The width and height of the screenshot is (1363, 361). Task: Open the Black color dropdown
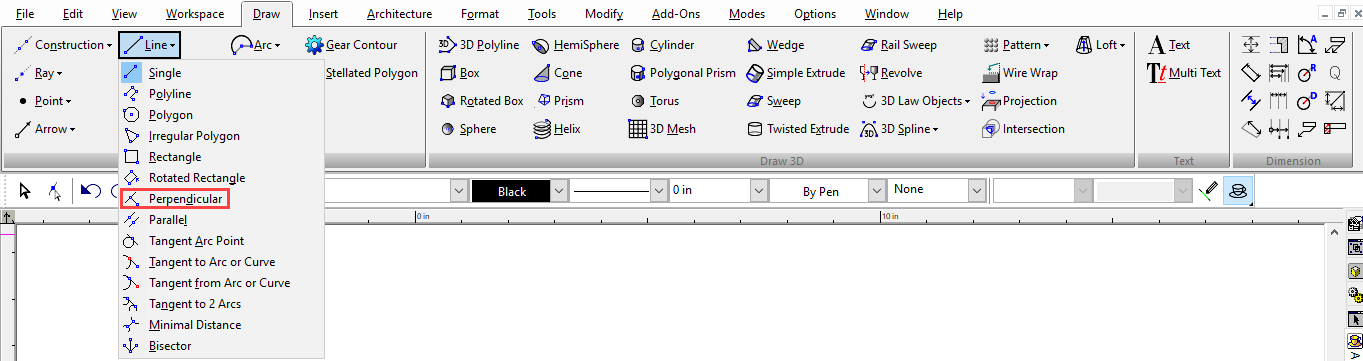[x=560, y=191]
